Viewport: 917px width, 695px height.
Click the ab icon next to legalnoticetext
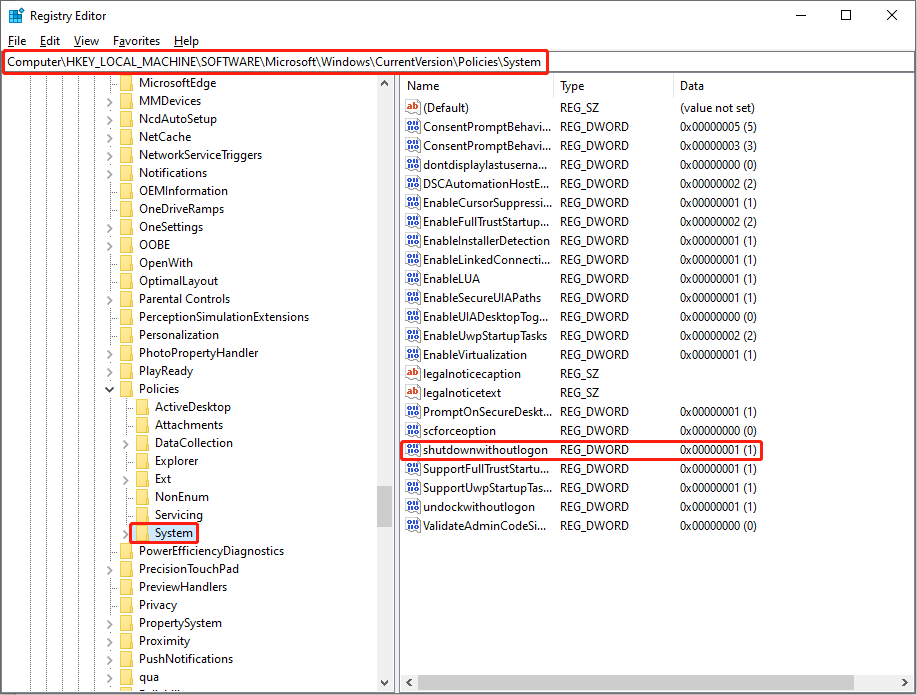point(412,392)
